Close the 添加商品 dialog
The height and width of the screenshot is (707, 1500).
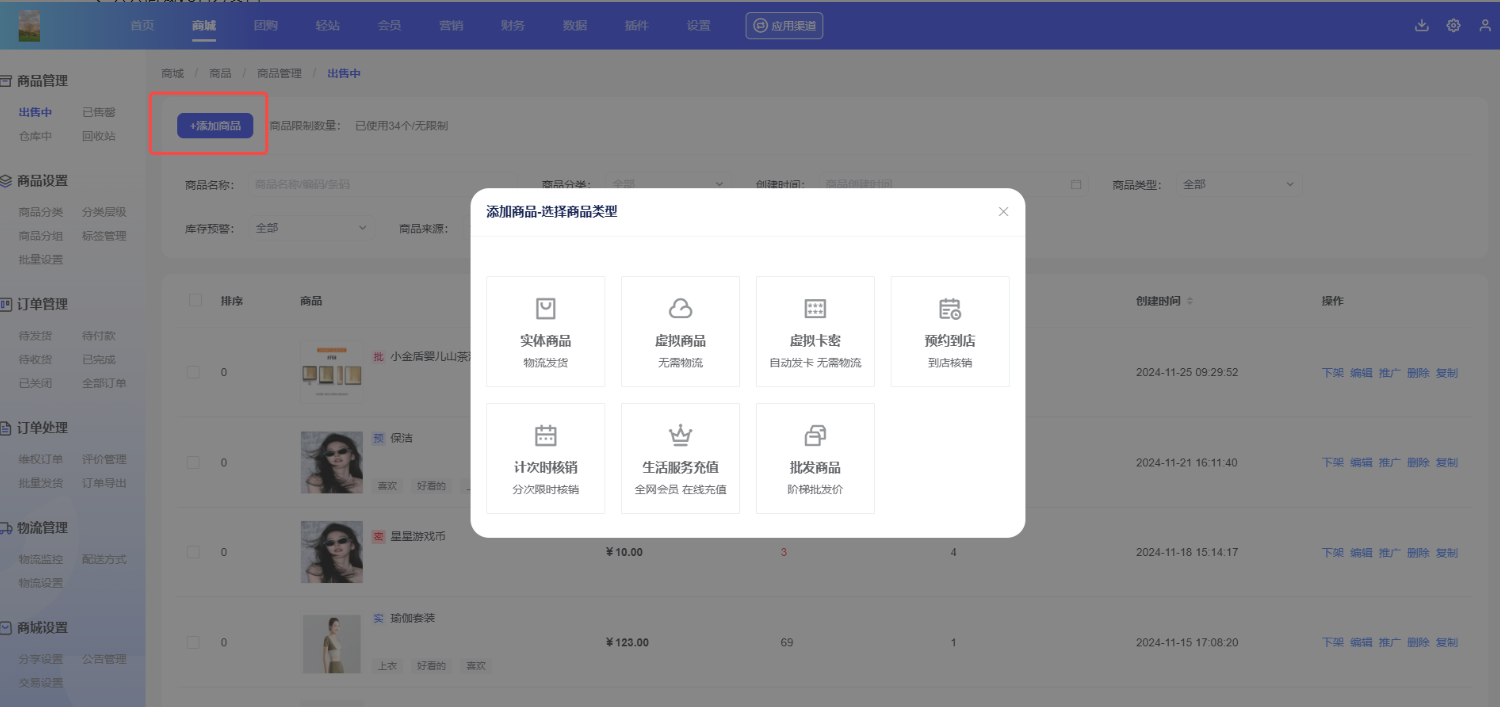(1003, 212)
